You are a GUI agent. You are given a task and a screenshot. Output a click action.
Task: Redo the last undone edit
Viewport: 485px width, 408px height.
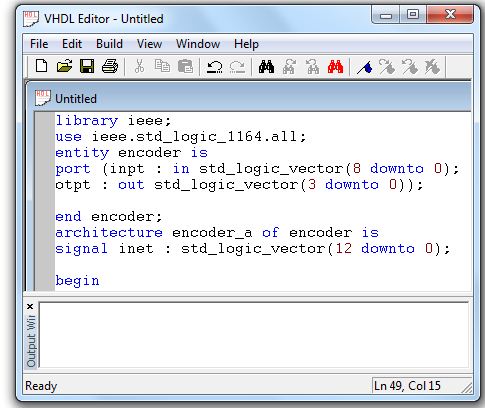click(x=237, y=67)
